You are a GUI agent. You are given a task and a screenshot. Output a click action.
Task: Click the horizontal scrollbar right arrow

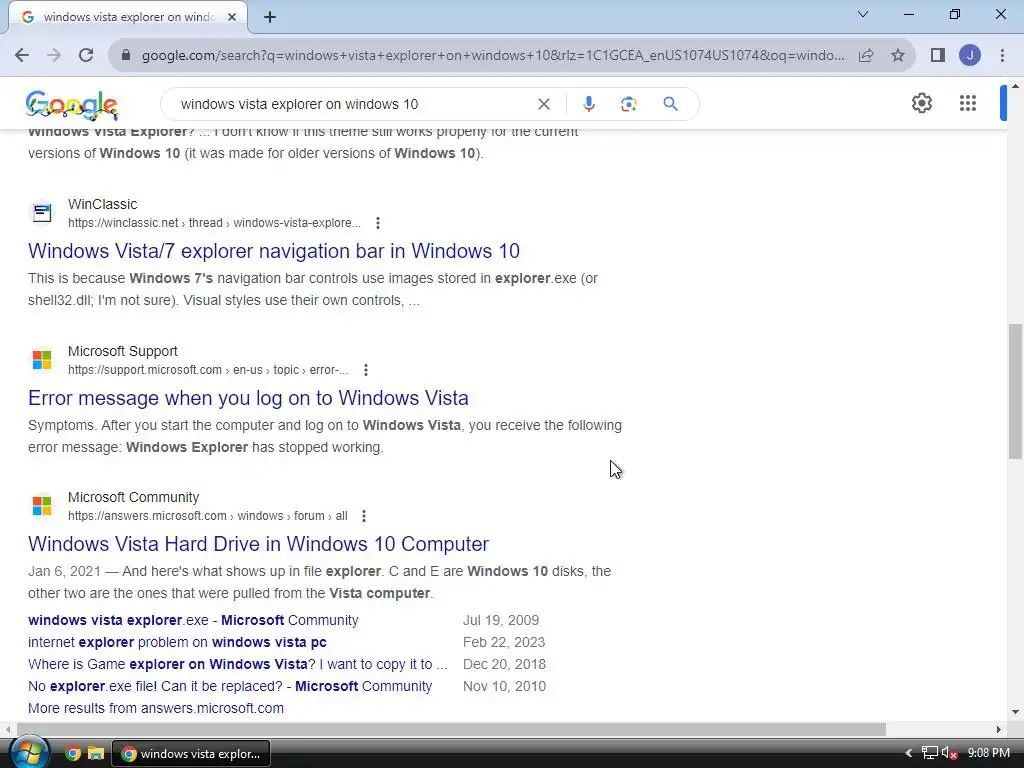pos(999,729)
